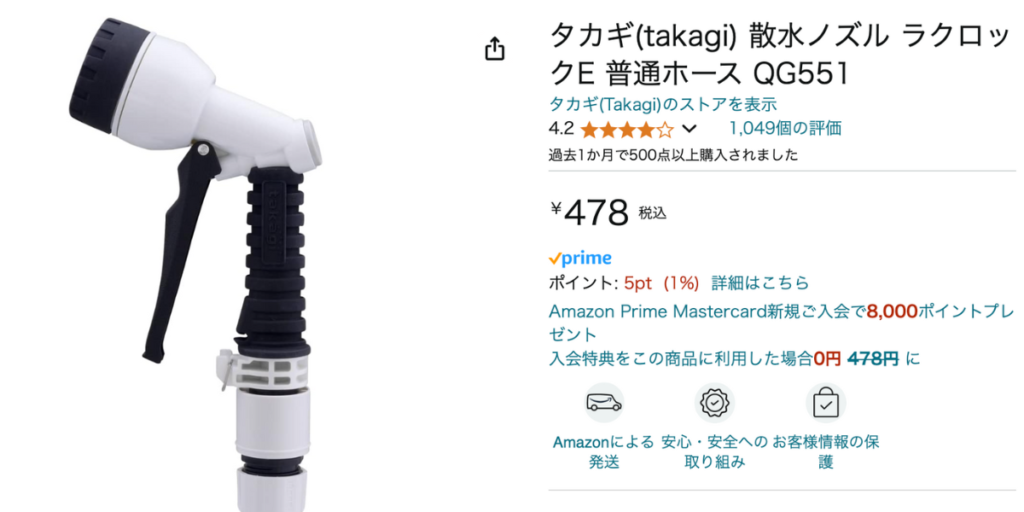The height and width of the screenshot is (512, 1024).
Task: Click the orange star rating icons
Action: click(x=626, y=129)
